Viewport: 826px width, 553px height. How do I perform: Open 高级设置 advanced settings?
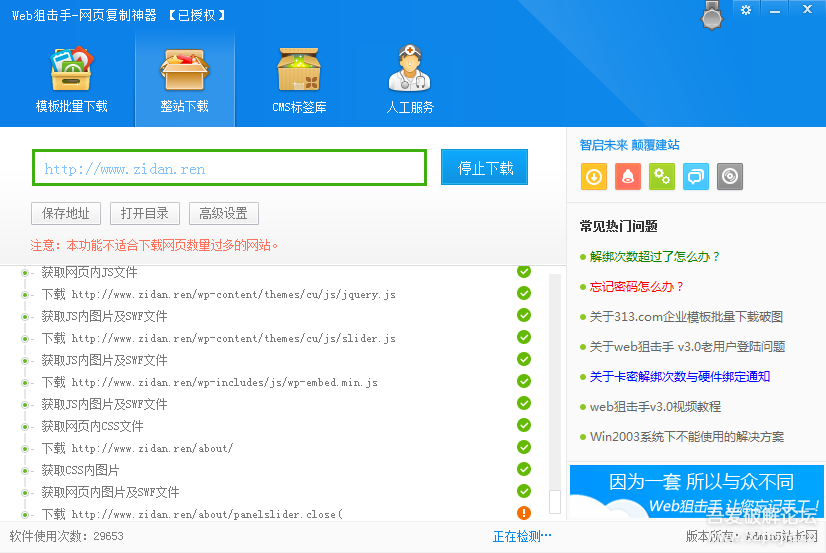(x=223, y=213)
